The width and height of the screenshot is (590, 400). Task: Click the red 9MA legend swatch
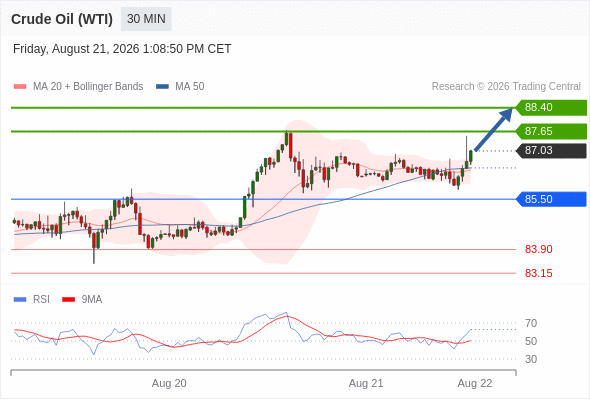click(68, 300)
